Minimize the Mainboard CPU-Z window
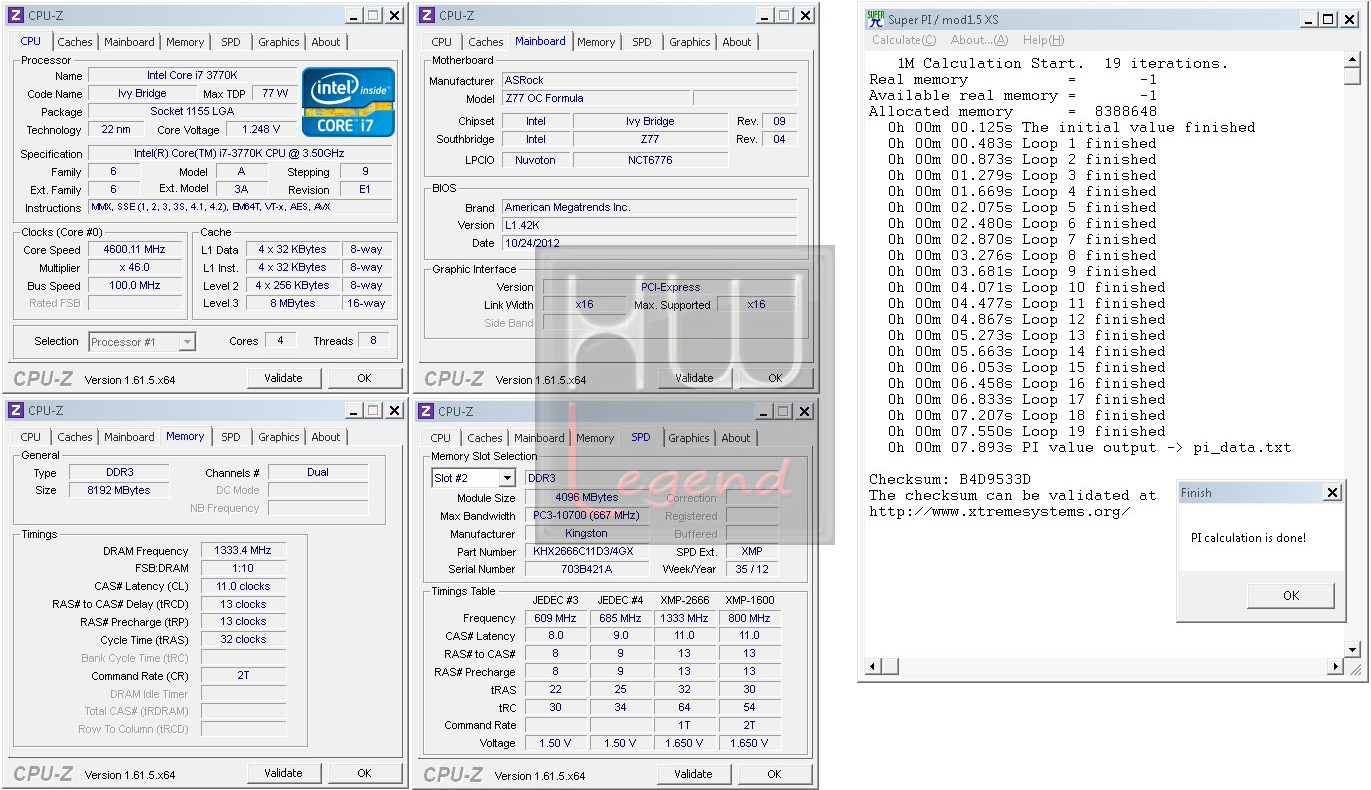Screen dimensions: 1371x790 (x=764, y=16)
